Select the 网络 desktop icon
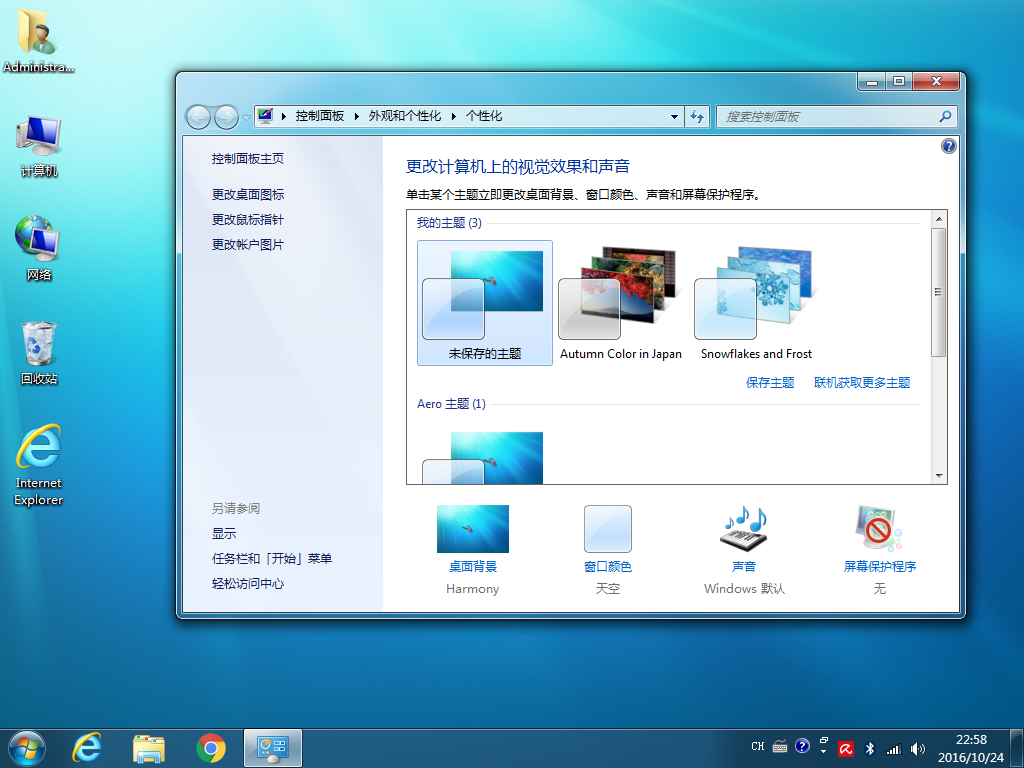 (x=39, y=248)
